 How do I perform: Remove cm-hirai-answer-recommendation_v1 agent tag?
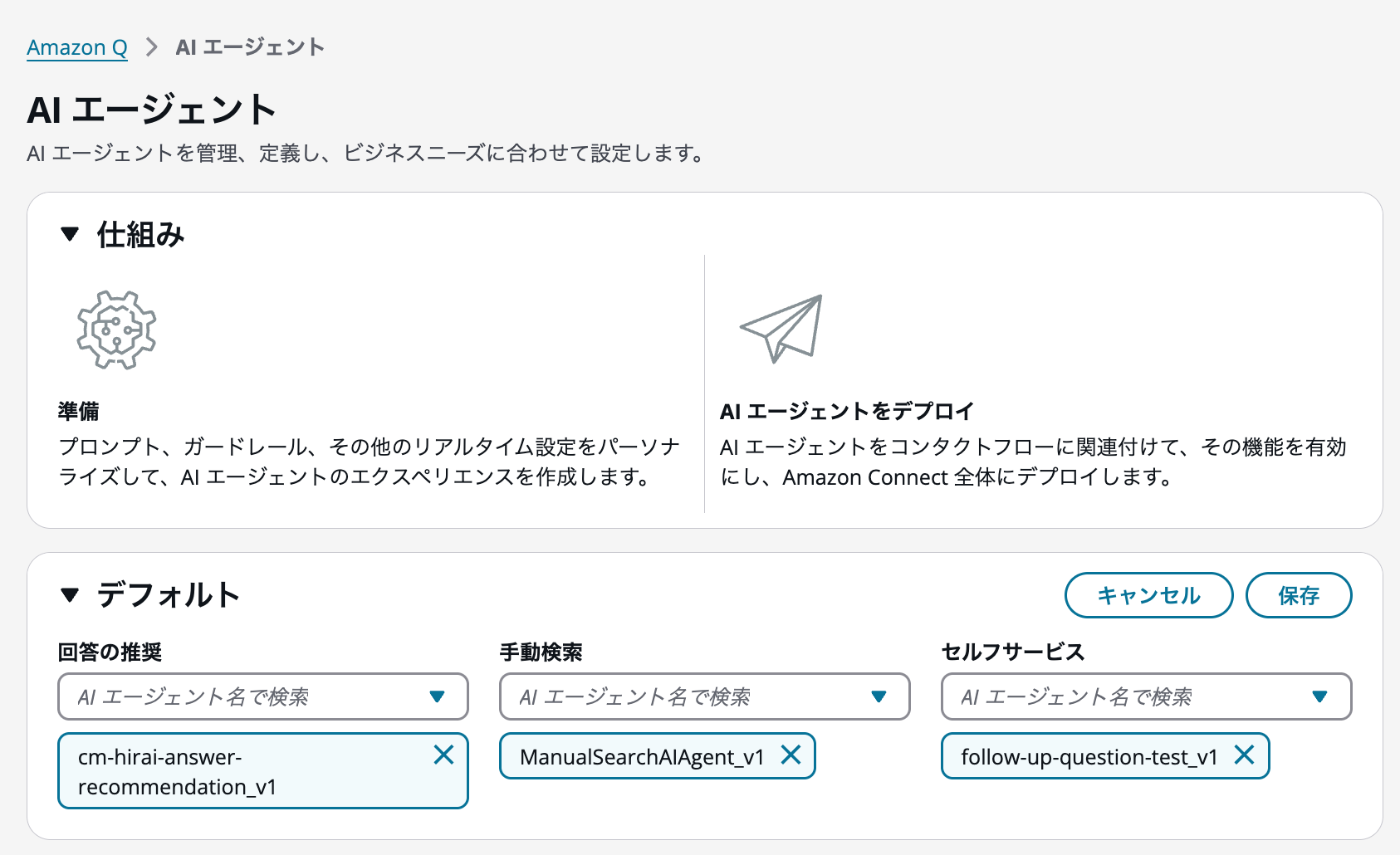point(444,755)
